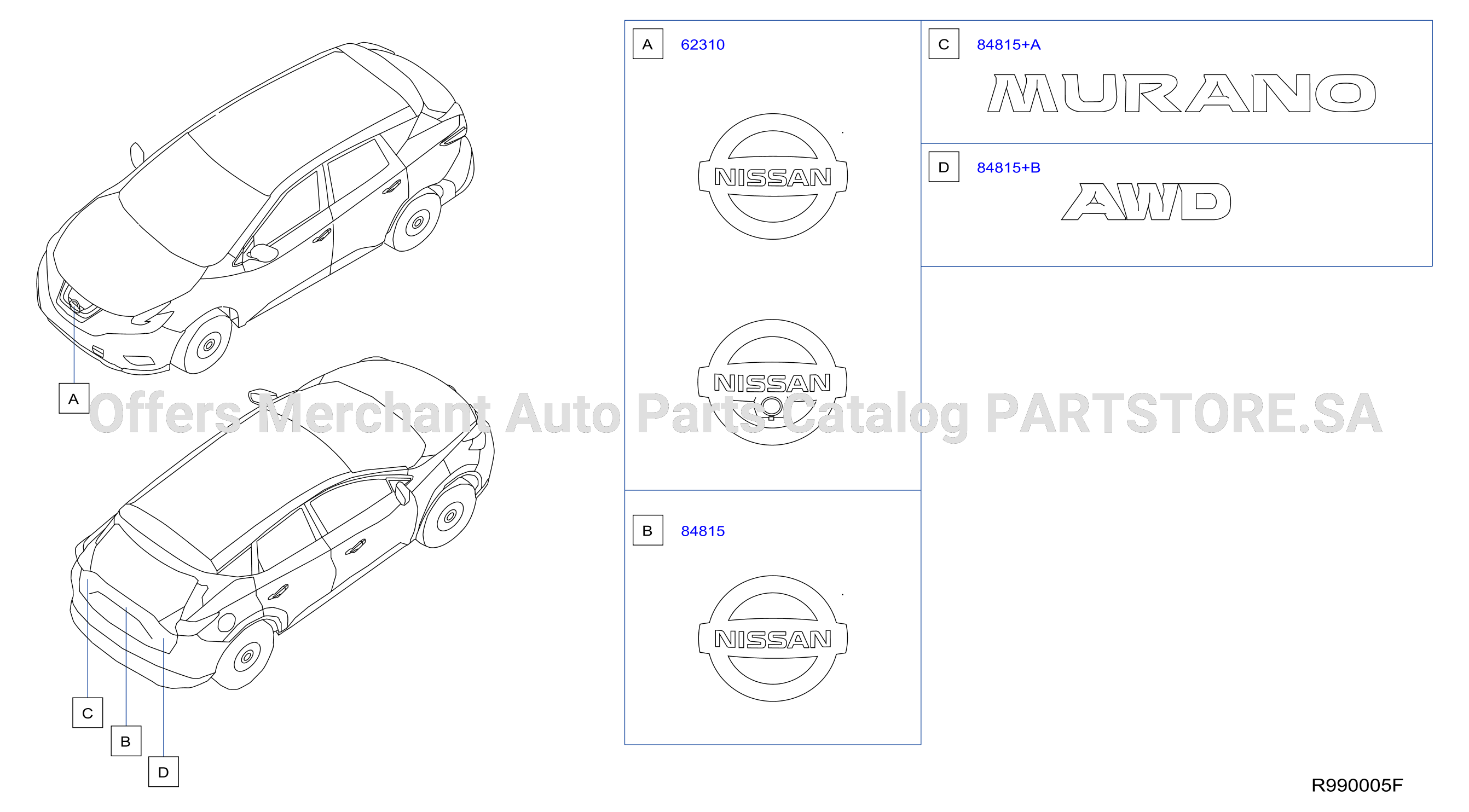Click the D label box in parts panel
The height and width of the screenshot is (812, 1469).
pyautogui.click(x=944, y=166)
